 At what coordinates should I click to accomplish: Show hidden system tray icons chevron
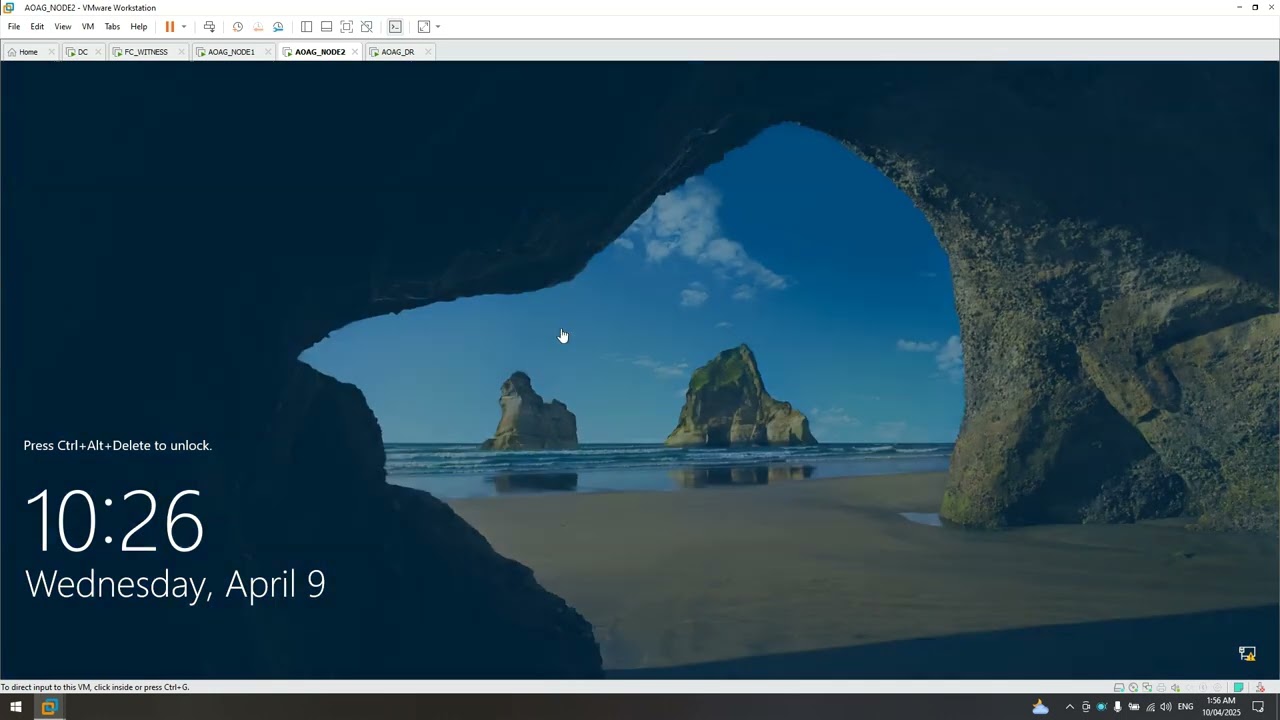[x=1069, y=707]
